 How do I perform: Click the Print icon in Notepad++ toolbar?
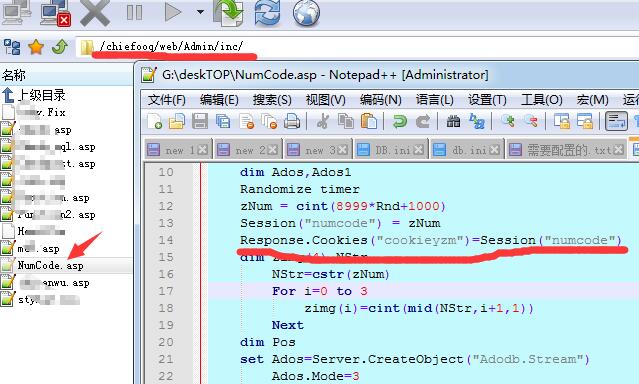tap(292, 121)
